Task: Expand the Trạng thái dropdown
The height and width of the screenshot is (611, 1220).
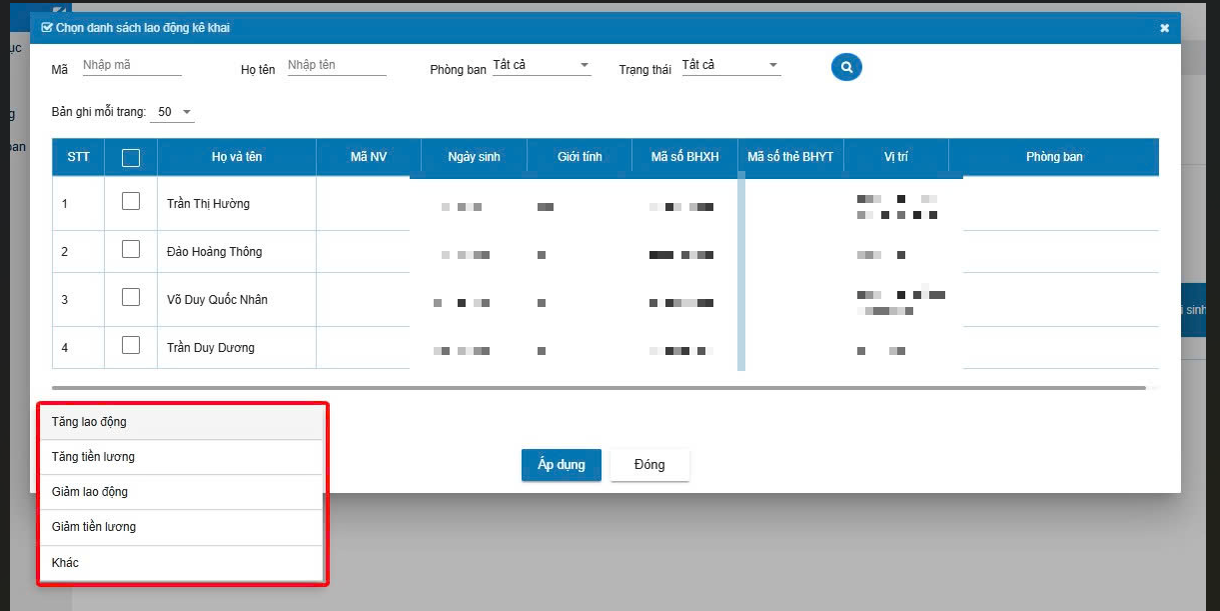Action: pos(730,66)
